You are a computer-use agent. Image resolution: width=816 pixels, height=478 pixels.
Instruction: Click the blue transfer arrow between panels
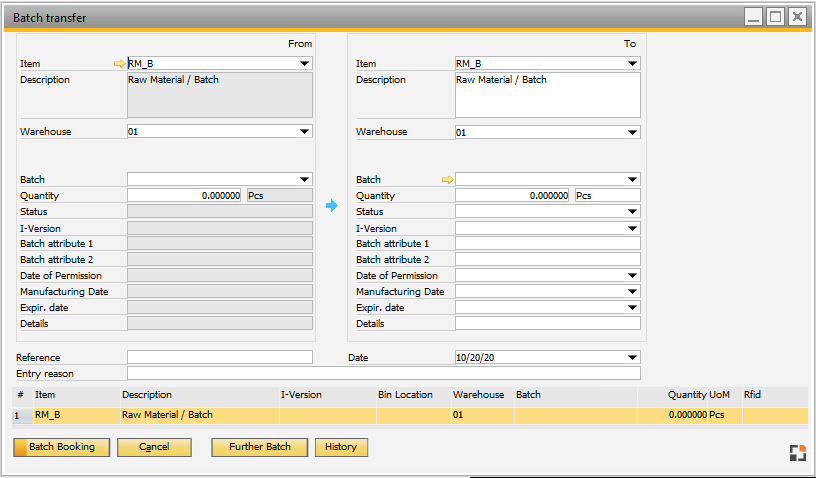tap(332, 205)
